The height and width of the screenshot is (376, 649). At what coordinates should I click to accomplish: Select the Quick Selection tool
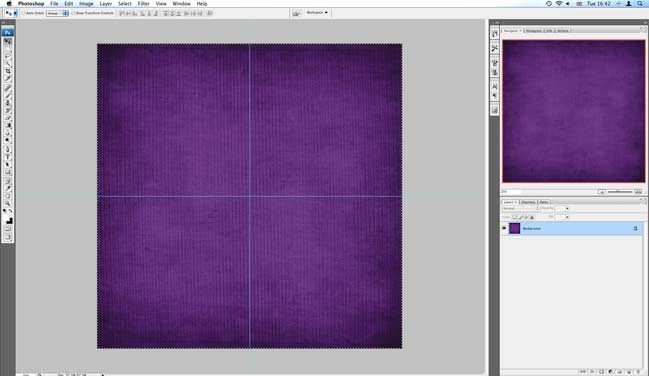[x=8, y=63]
